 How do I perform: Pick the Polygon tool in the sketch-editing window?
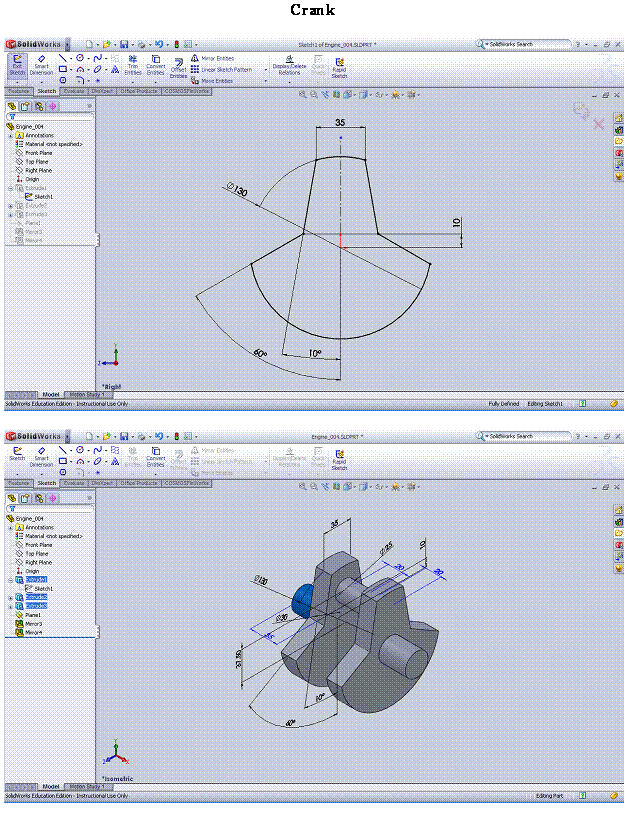[62, 80]
